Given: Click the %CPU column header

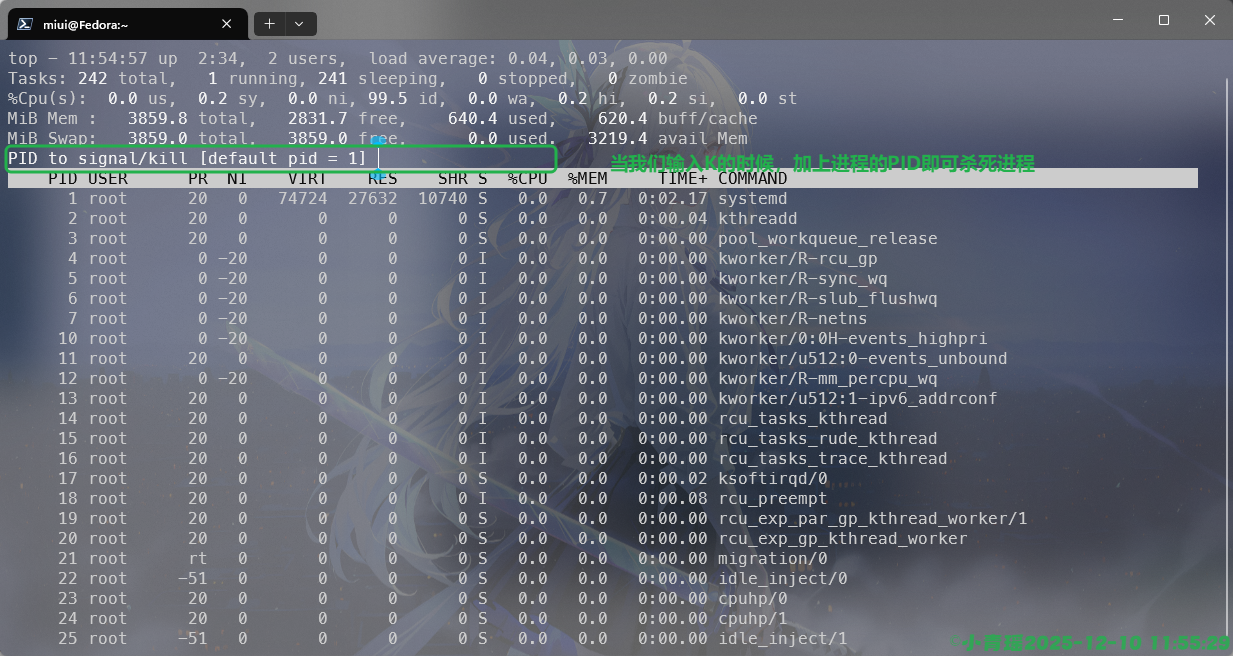Looking at the screenshot, I should click(x=527, y=179).
